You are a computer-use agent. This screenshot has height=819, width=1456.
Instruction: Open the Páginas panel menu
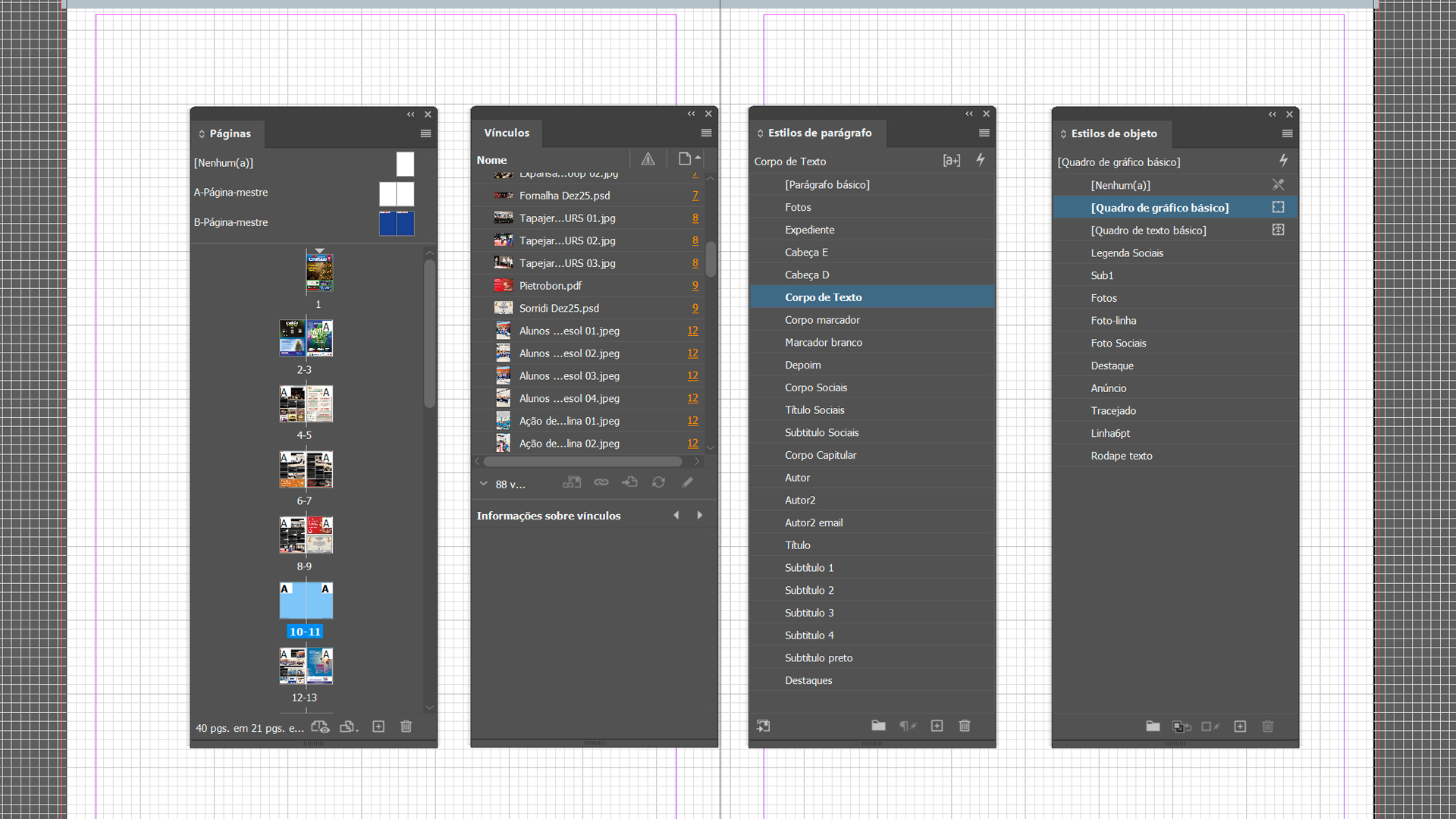tap(425, 133)
